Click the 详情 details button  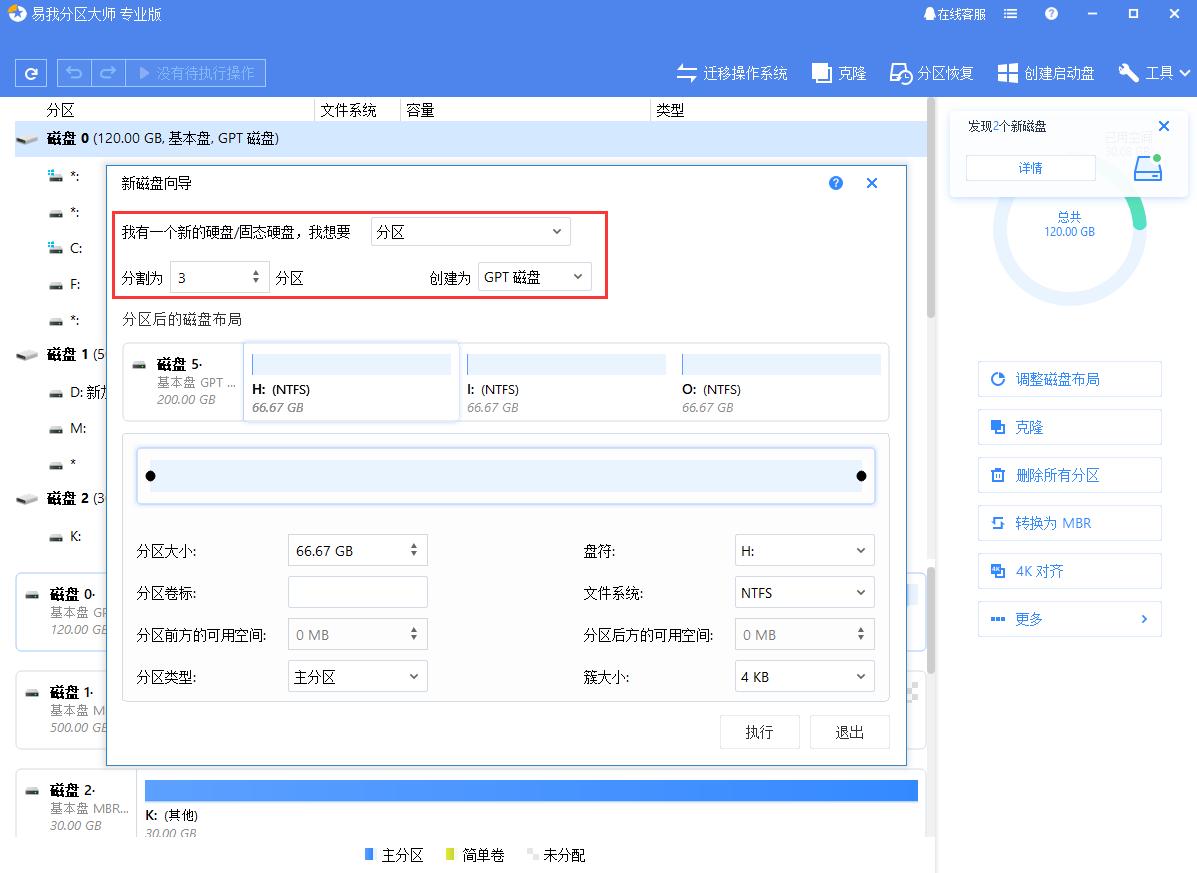click(x=1030, y=167)
